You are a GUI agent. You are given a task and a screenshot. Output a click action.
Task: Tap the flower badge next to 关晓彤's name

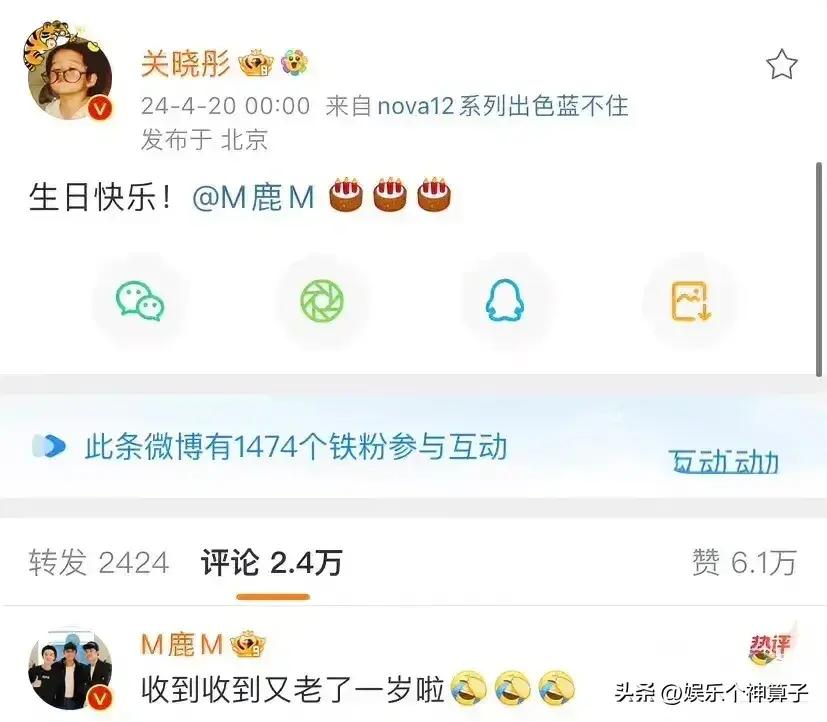(x=294, y=63)
